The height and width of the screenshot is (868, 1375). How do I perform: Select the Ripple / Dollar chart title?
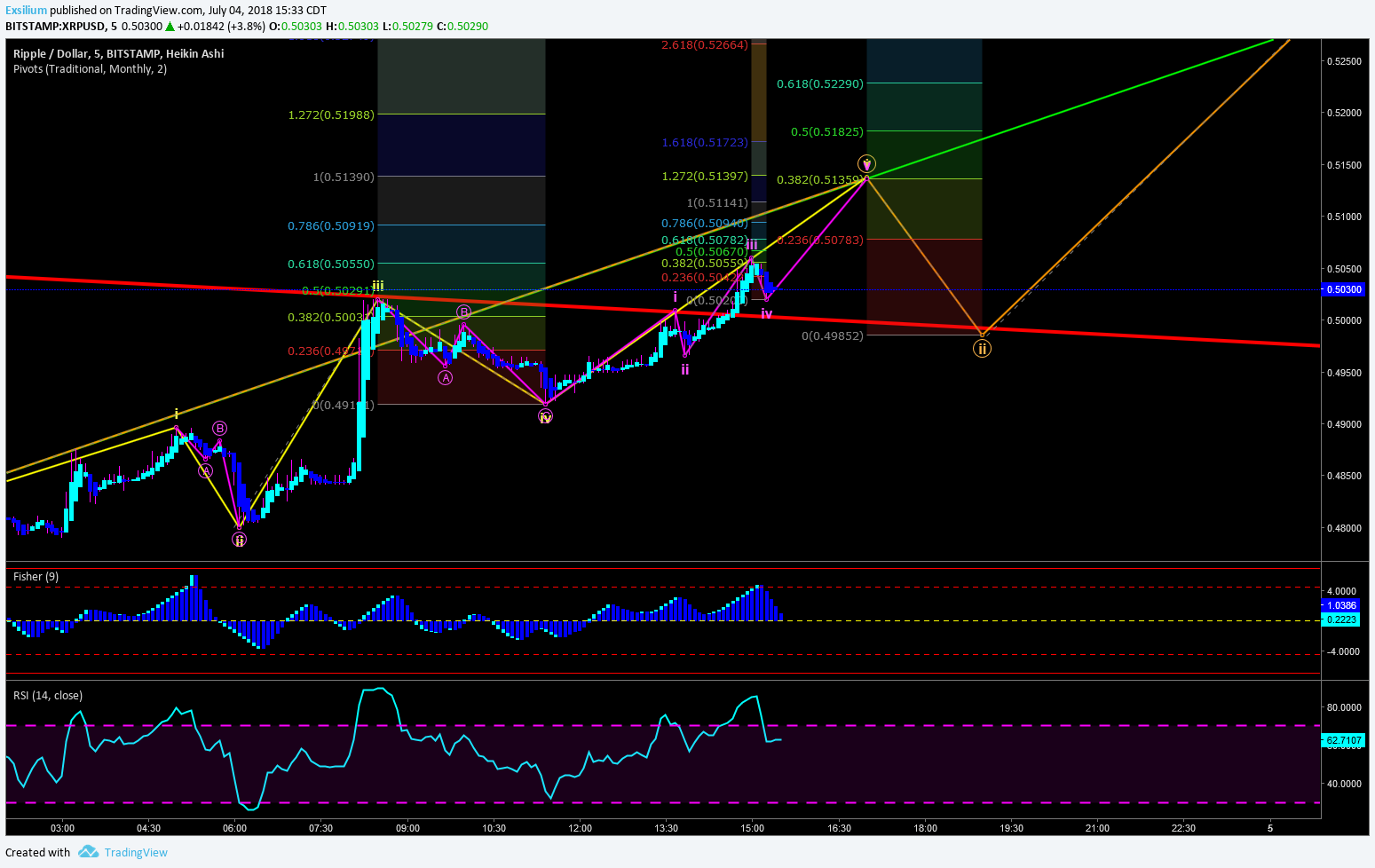tap(118, 54)
